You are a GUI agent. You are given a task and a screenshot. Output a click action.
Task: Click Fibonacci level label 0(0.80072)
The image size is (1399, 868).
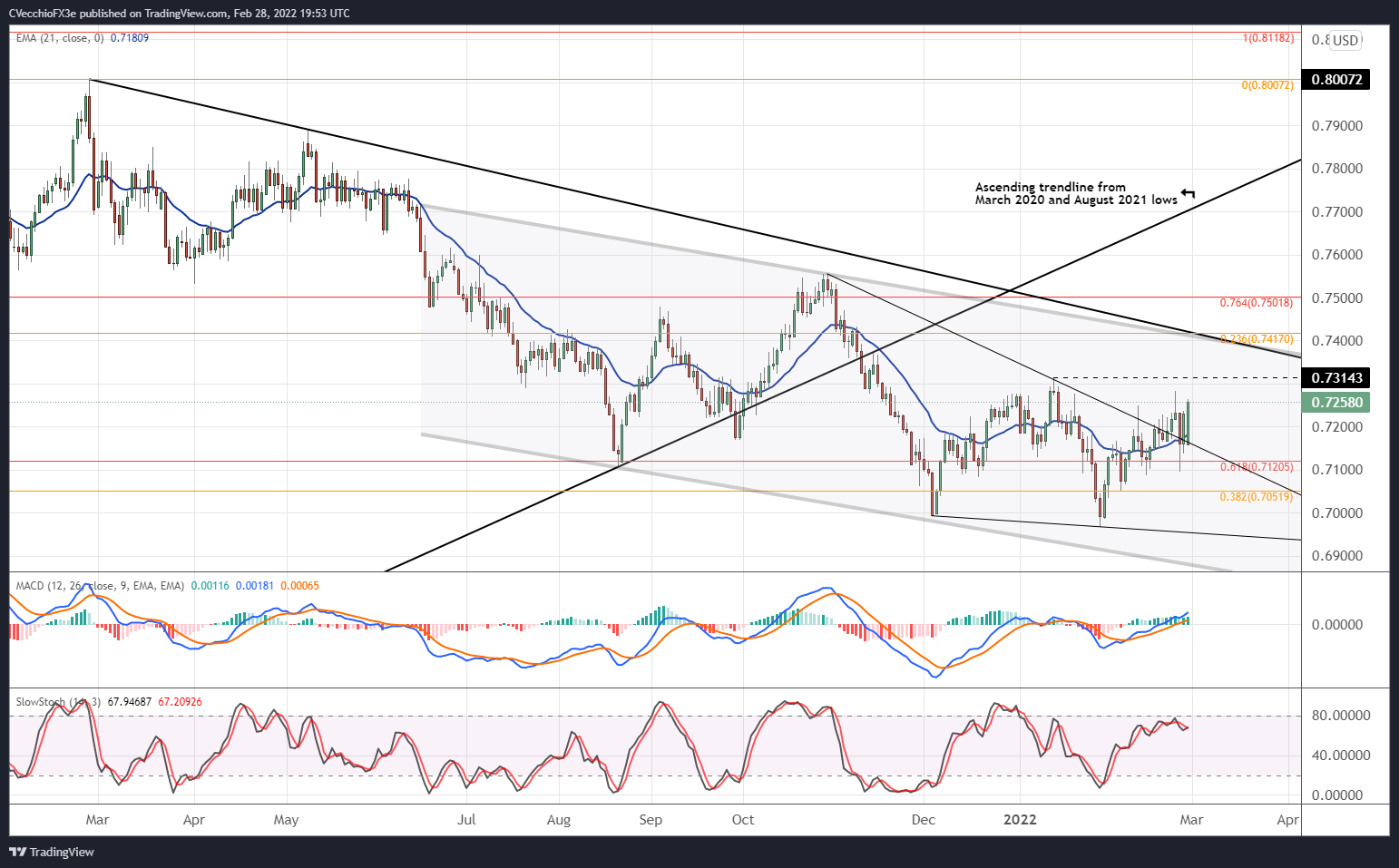point(1268,85)
